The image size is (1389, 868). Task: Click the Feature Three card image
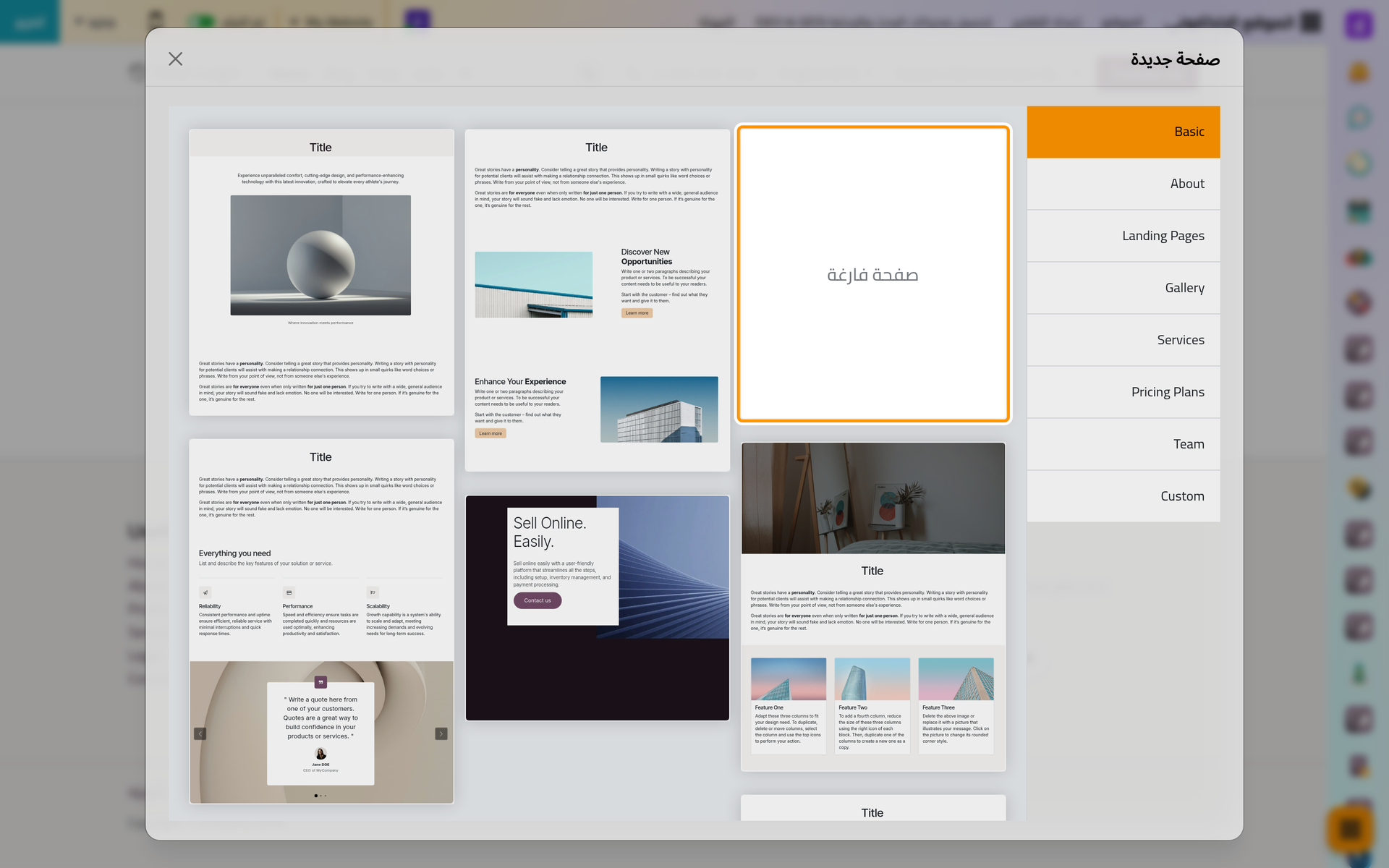tap(956, 679)
